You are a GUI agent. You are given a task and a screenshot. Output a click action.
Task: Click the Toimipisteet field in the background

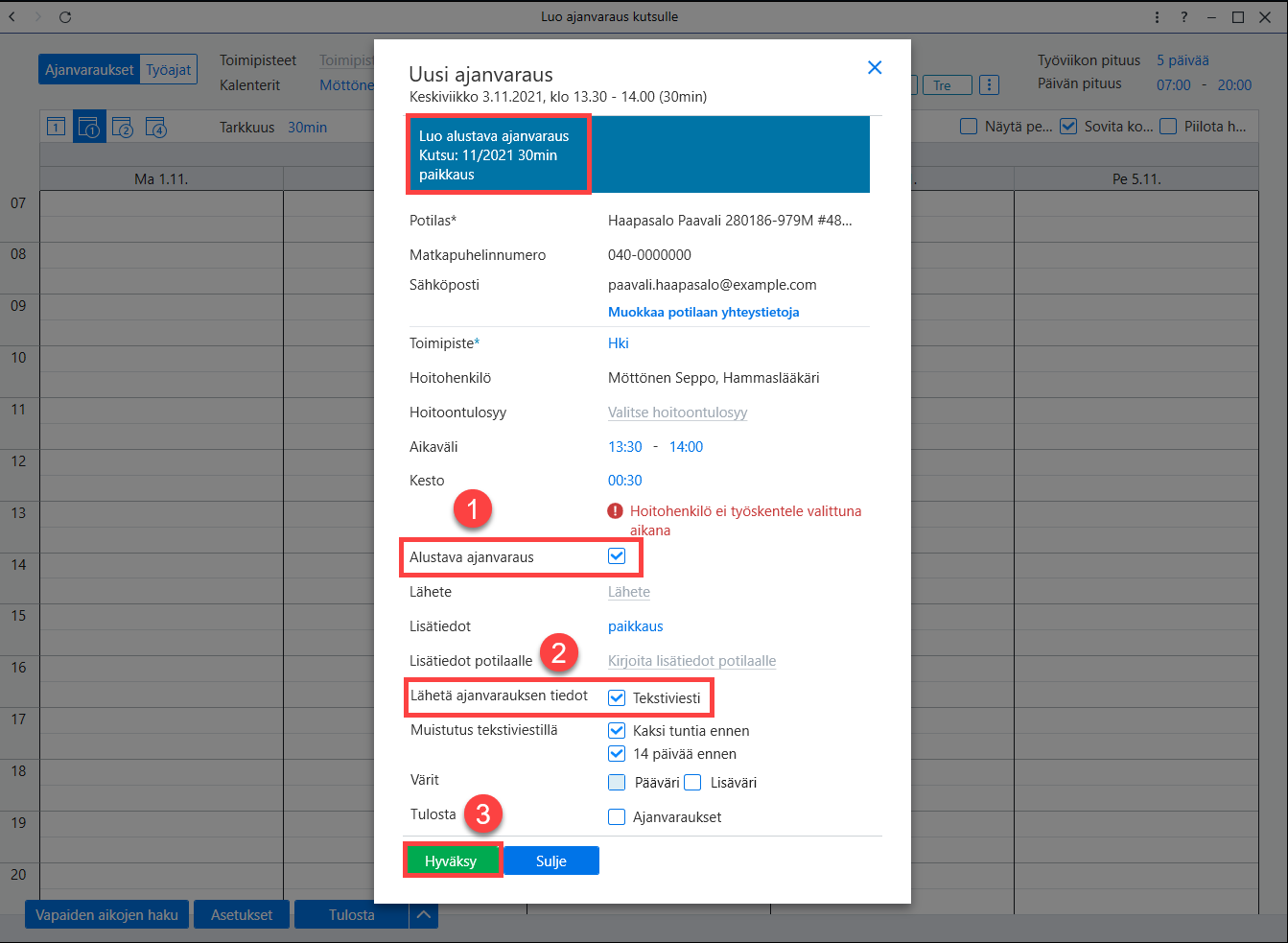point(346,59)
